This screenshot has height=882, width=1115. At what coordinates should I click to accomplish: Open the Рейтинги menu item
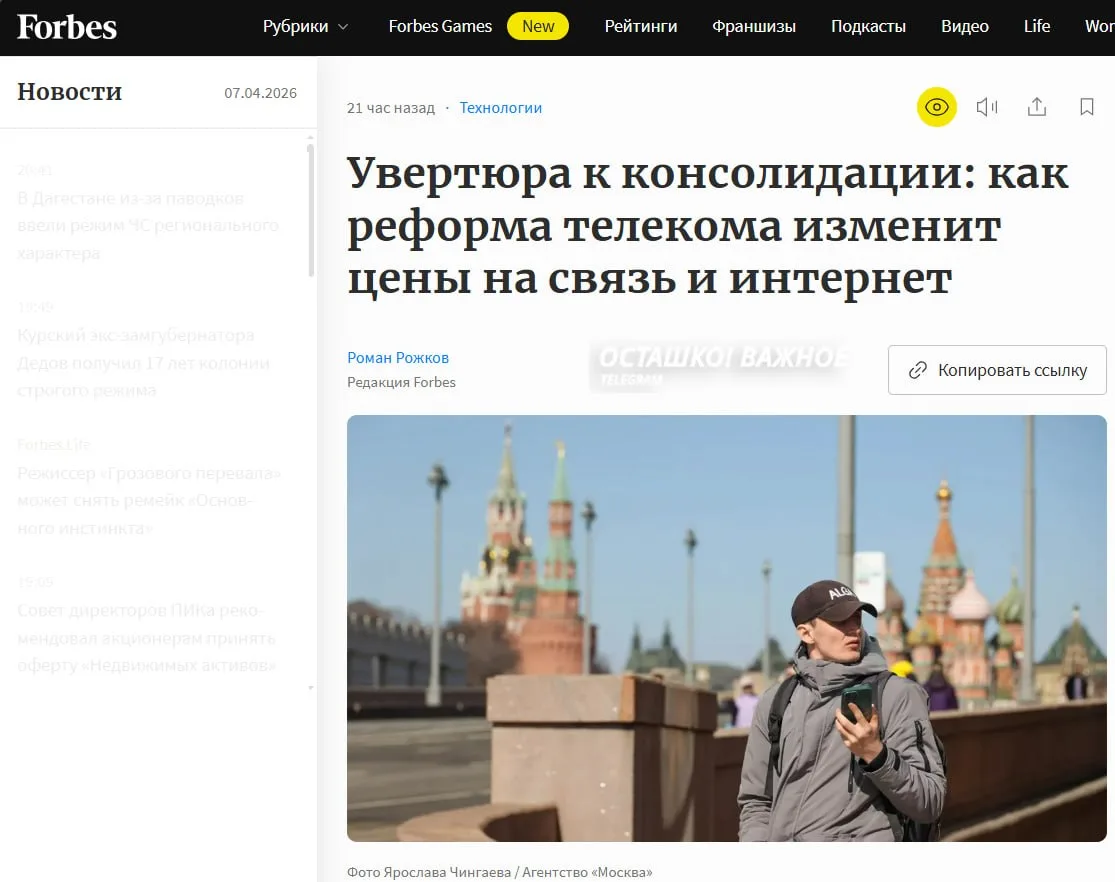click(x=641, y=26)
